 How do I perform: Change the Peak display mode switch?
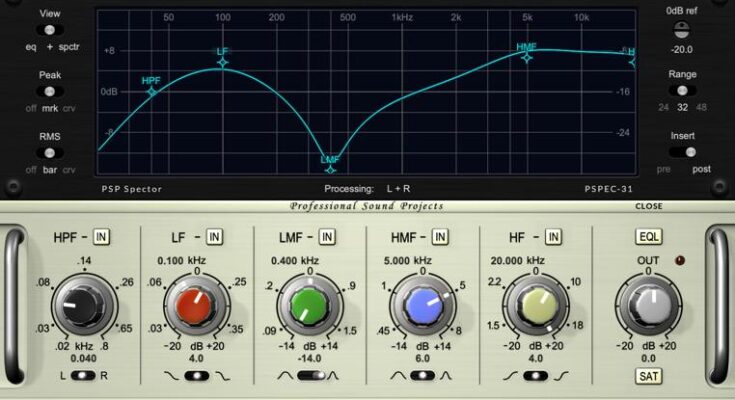pyautogui.click(x=49, y=92)
